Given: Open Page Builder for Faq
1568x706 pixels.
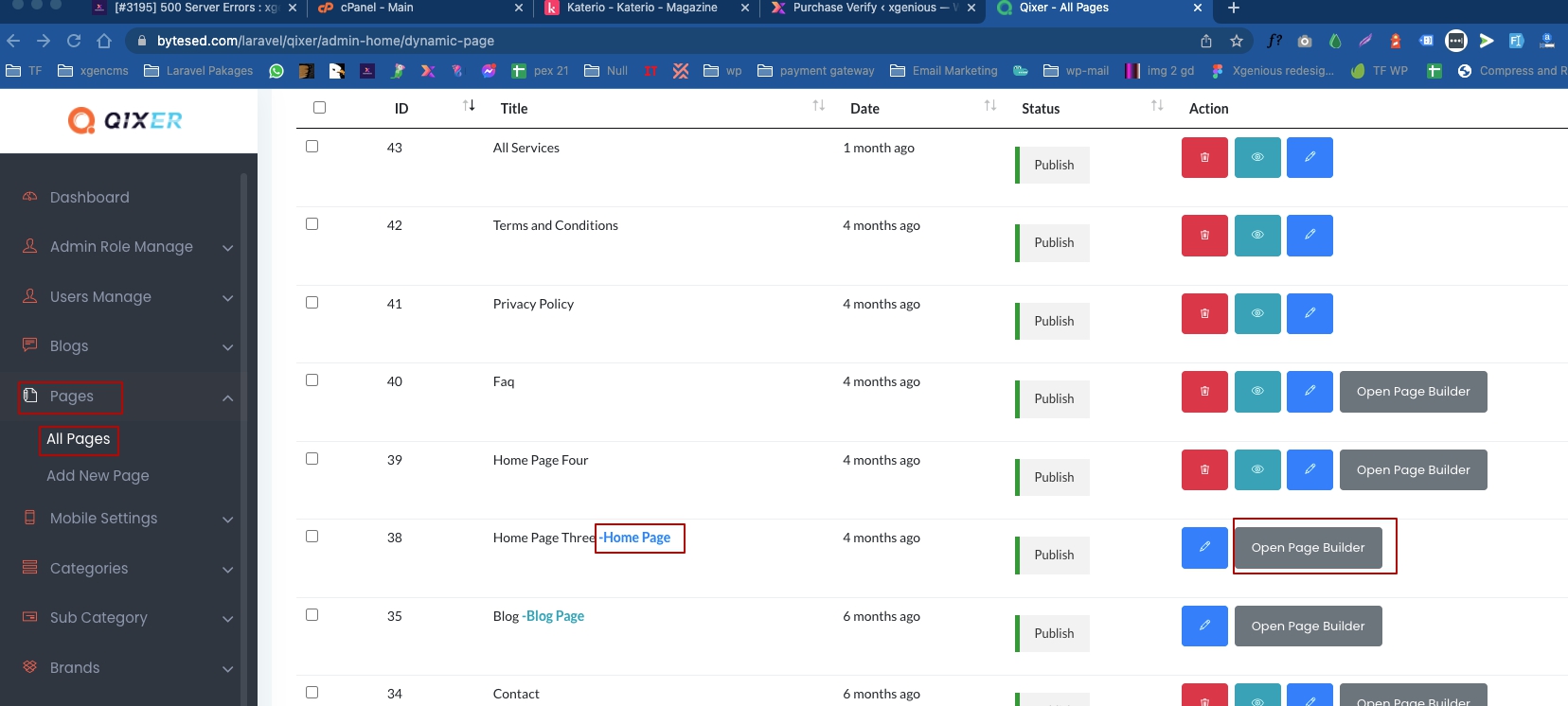Looking at the screenshot, I should (1413, 392).
